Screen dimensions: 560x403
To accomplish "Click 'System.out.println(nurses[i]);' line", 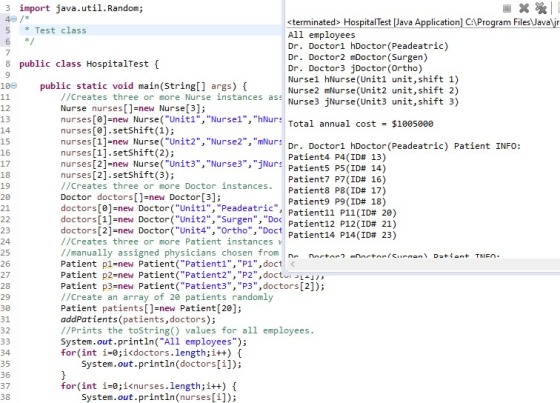I will click(159, 397).
